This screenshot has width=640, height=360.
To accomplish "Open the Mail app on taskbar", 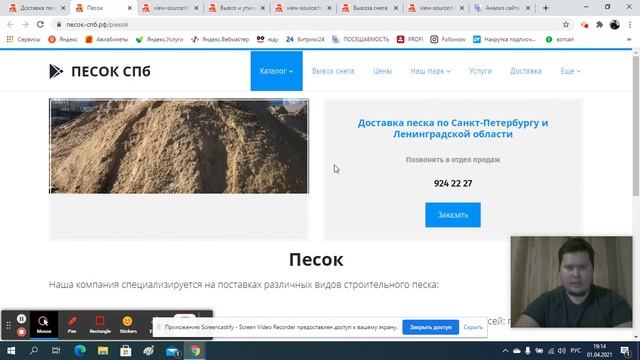I will point(172,351).
